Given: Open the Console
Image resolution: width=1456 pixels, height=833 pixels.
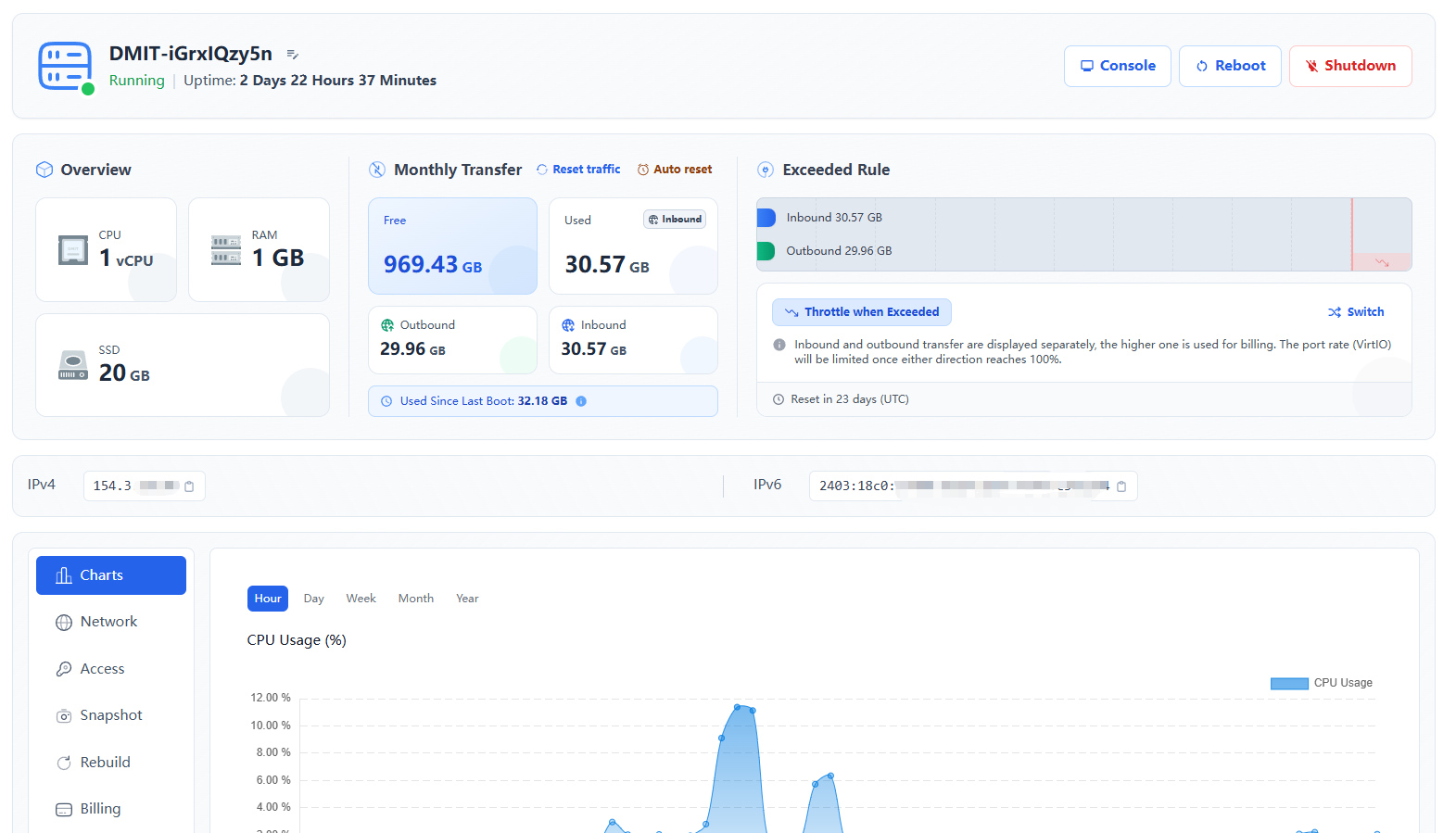Looking at the screenshot, I should (x=1117, y=66).
